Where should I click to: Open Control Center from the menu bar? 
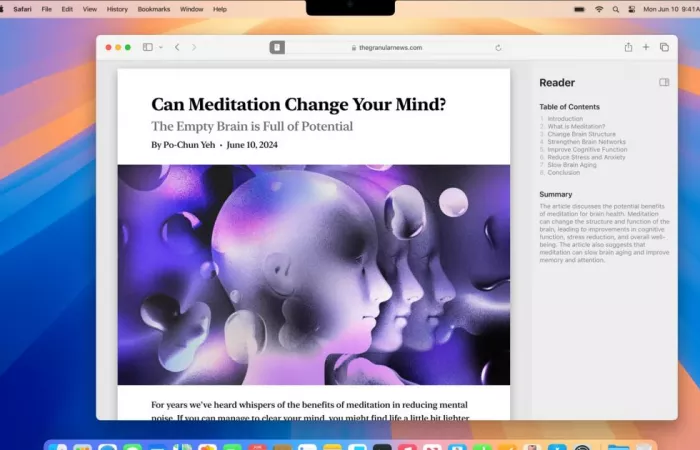(x=631, y=9)
